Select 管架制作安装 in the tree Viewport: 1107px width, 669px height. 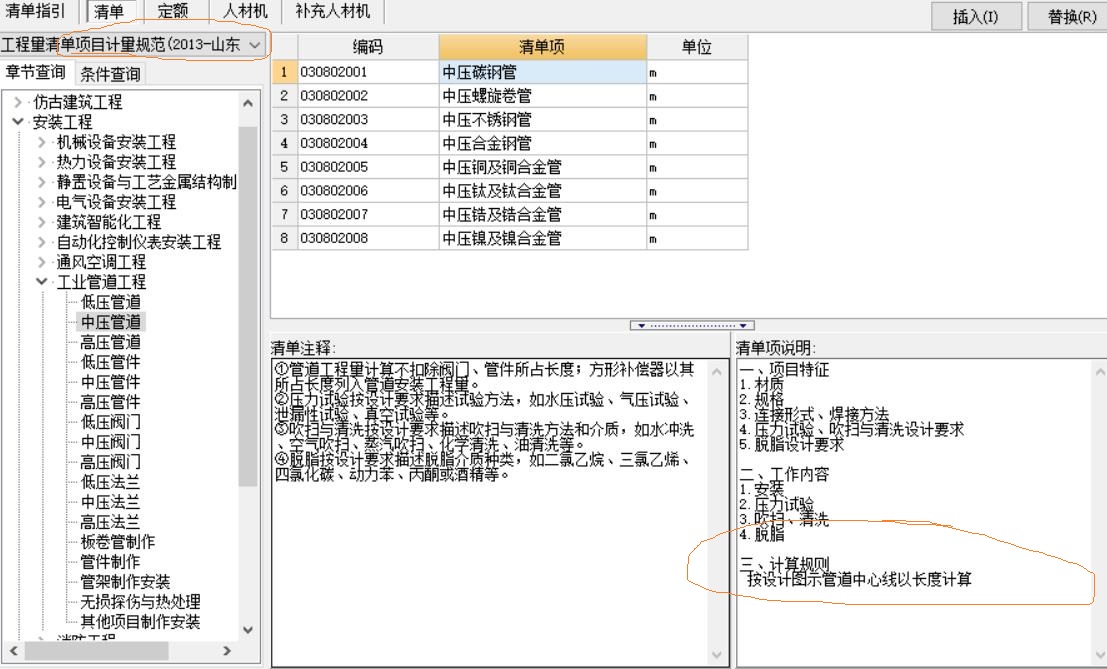126,582
